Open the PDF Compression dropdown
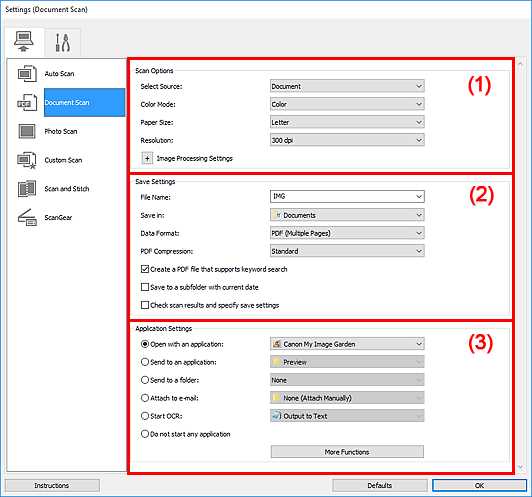This screenshot has width=532, height=497. pyautogui.click(x=347, y=251)
